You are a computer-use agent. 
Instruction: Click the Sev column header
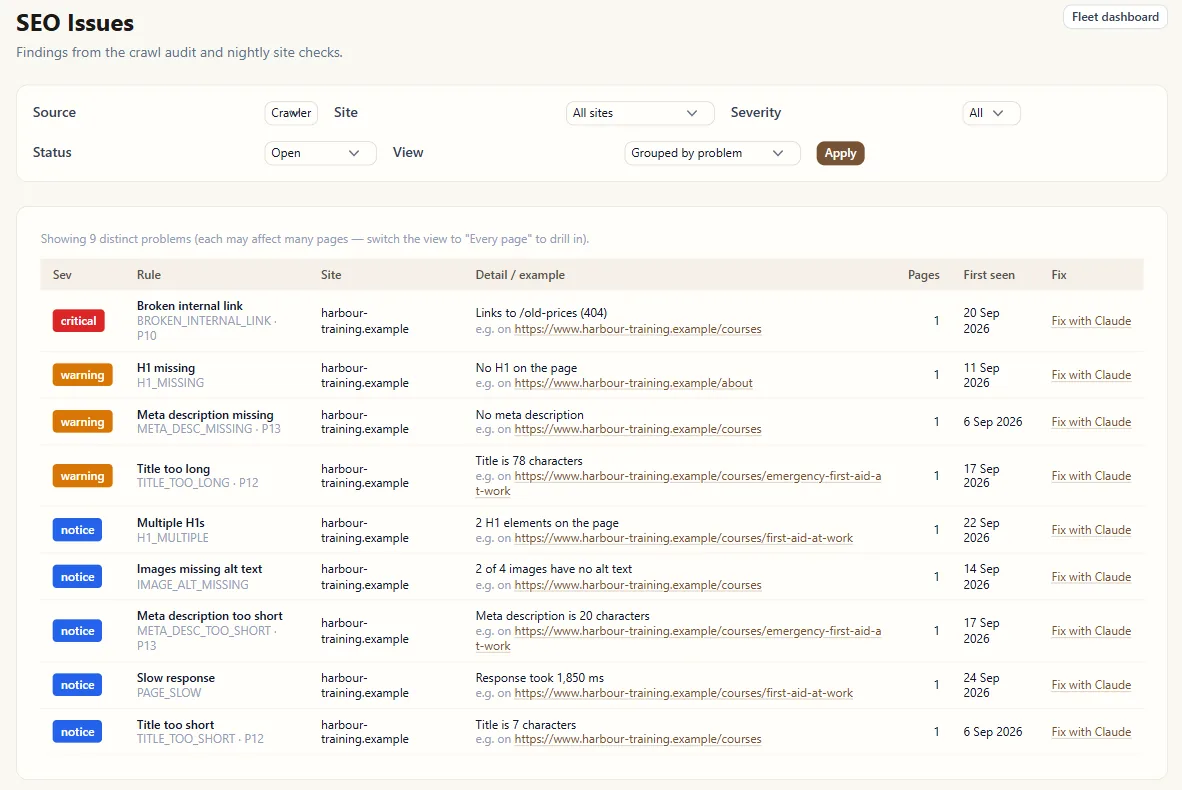[x=62, y=274]
